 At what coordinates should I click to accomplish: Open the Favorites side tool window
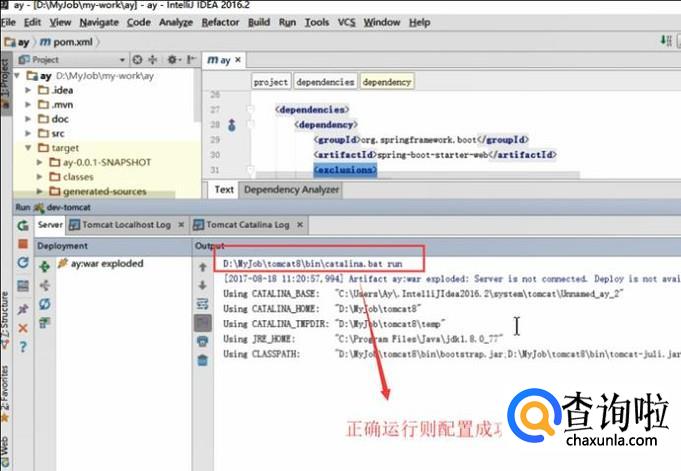pyautogui.click(x=5, y=393)
